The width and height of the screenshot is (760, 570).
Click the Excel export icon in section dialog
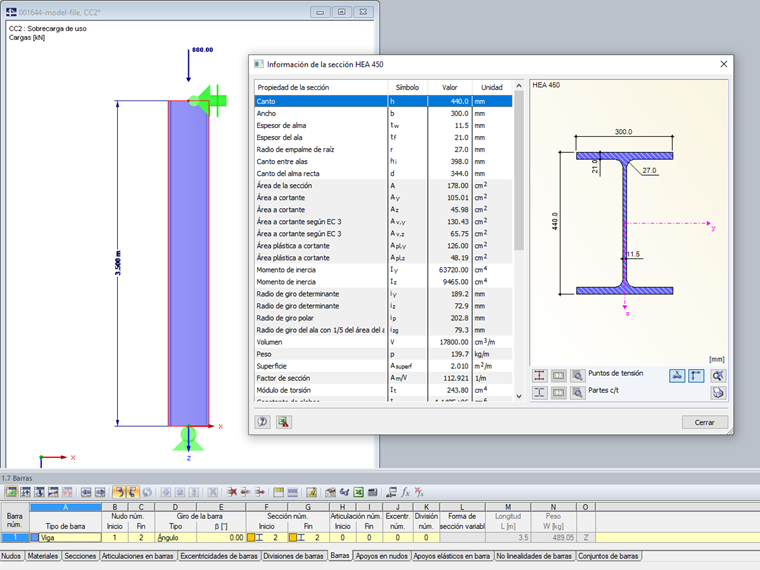coord(284,422)
